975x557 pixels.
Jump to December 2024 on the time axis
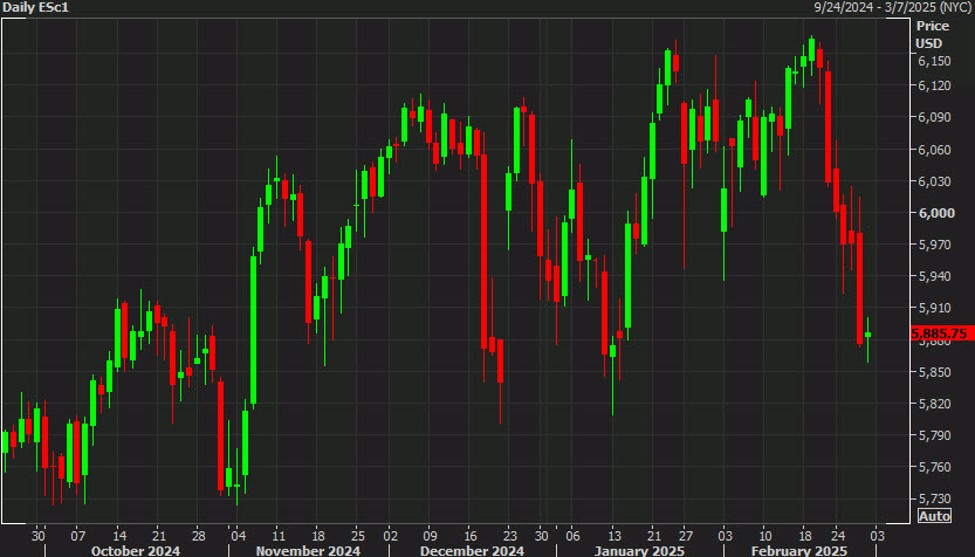[472, 549]
